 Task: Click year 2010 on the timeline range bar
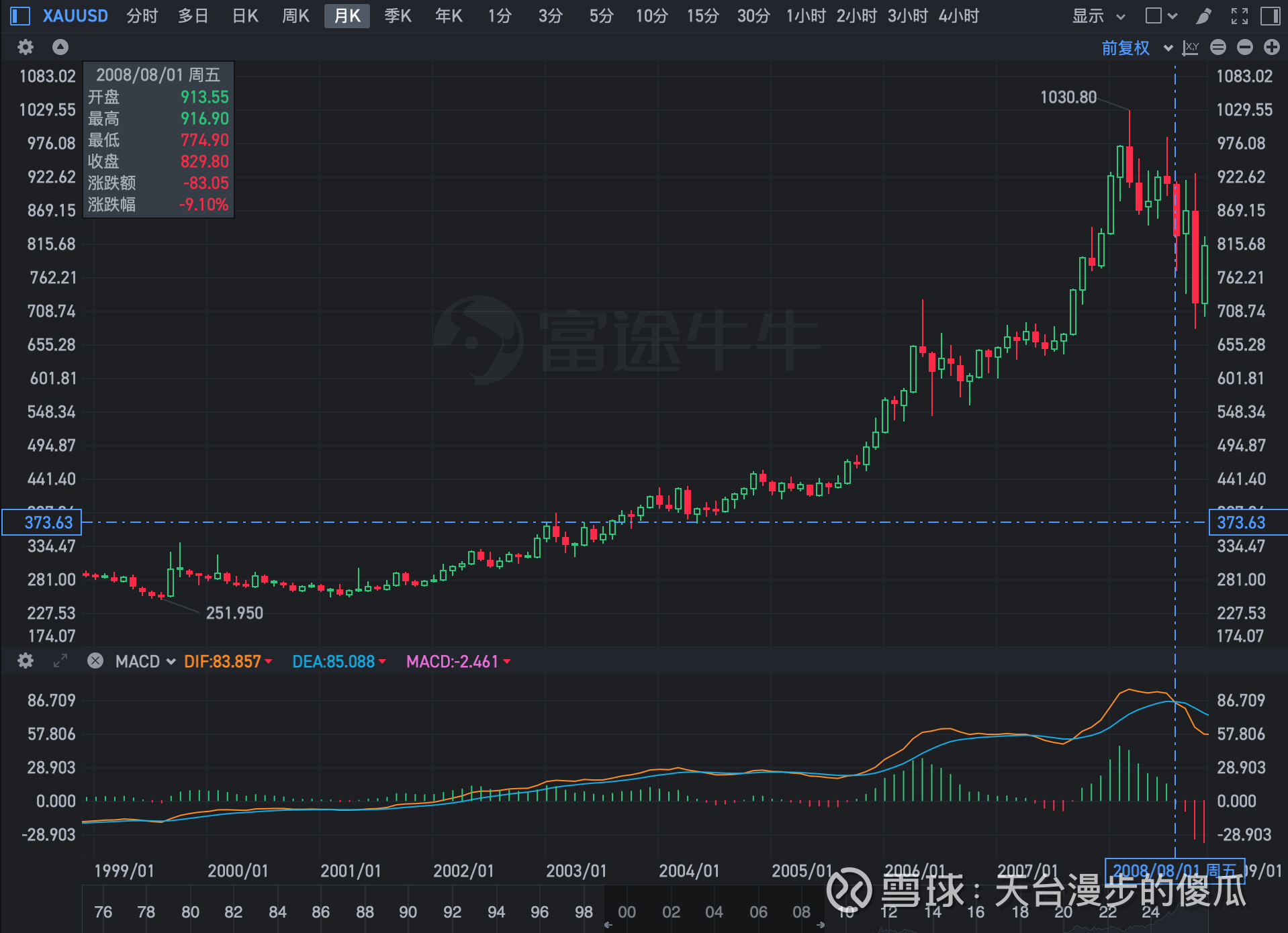tap(845, 912)
